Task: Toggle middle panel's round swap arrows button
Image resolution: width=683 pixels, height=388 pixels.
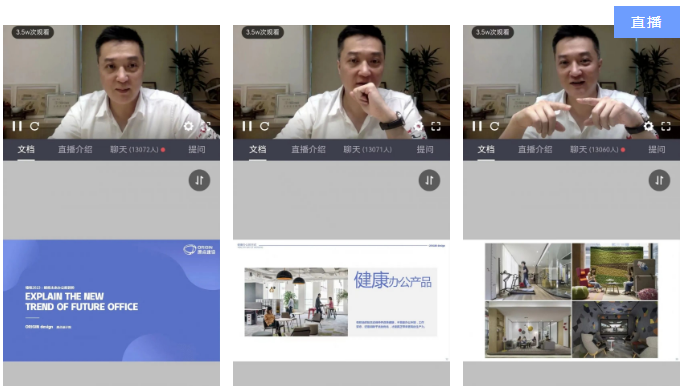Action: click(x=429, y=180)
